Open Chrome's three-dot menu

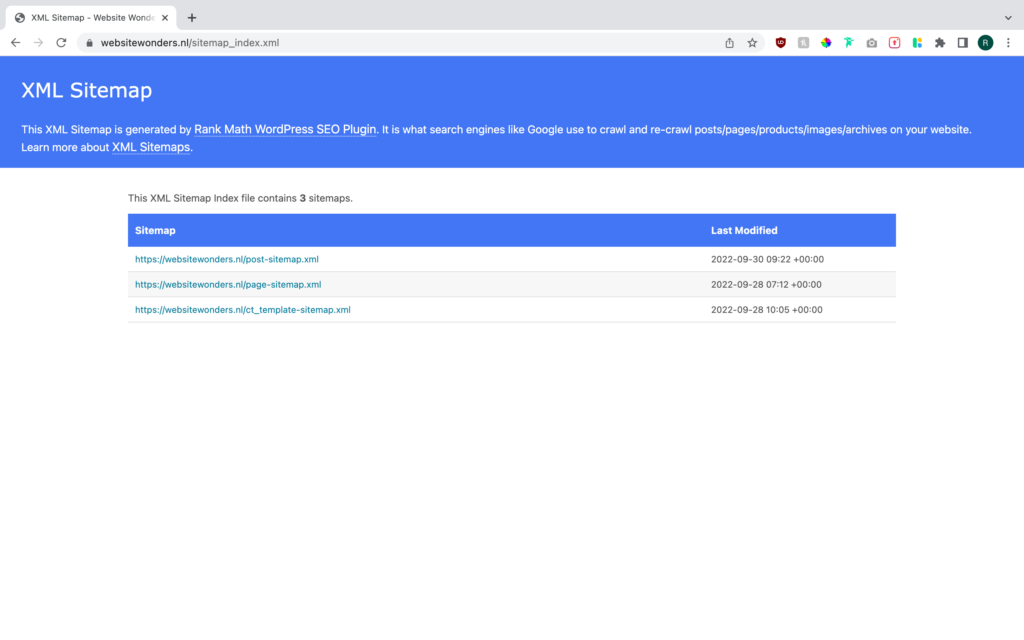point(1008,42)
